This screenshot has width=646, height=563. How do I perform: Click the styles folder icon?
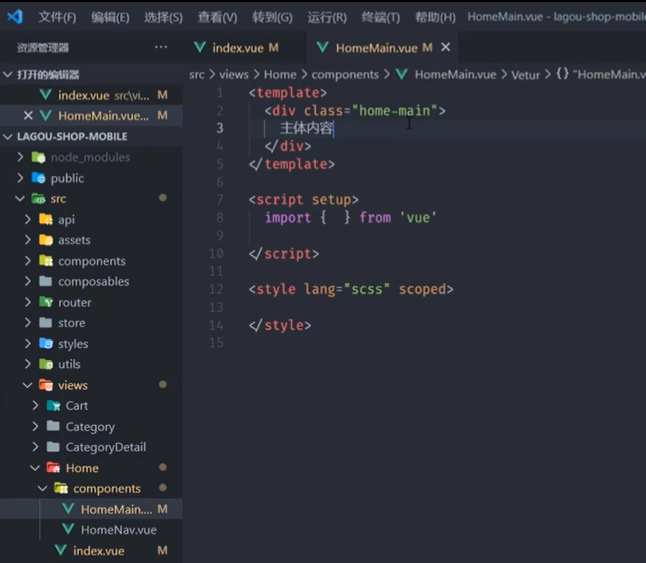coord(46,343)
